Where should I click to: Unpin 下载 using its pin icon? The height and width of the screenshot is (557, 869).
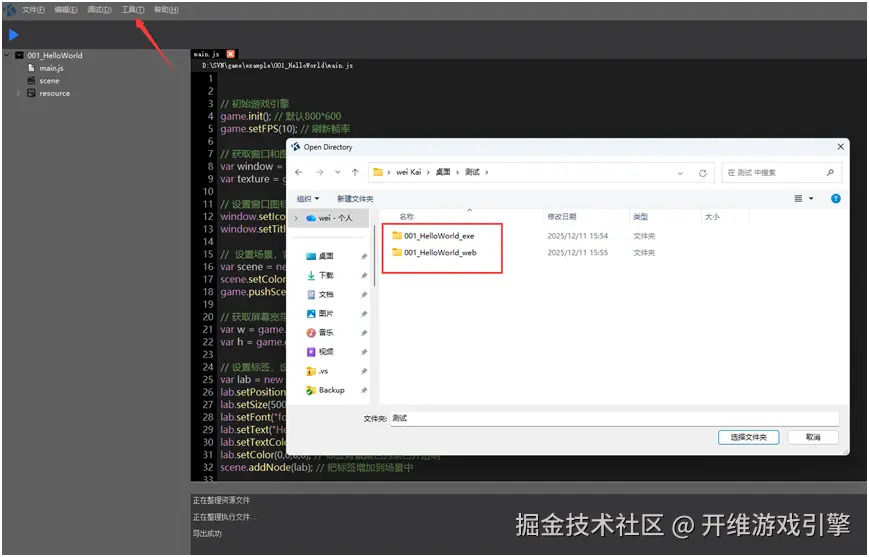click(364, 275)
